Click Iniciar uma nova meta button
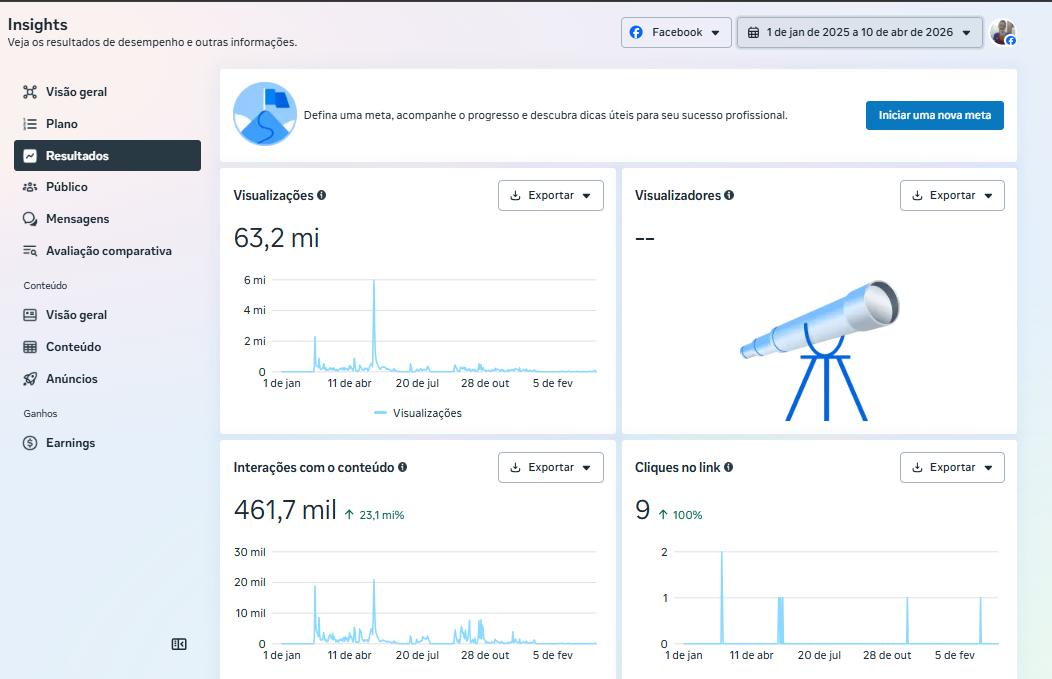This screenshot has height=679, width=1052. pyautogui.click(x=934, y=115)
